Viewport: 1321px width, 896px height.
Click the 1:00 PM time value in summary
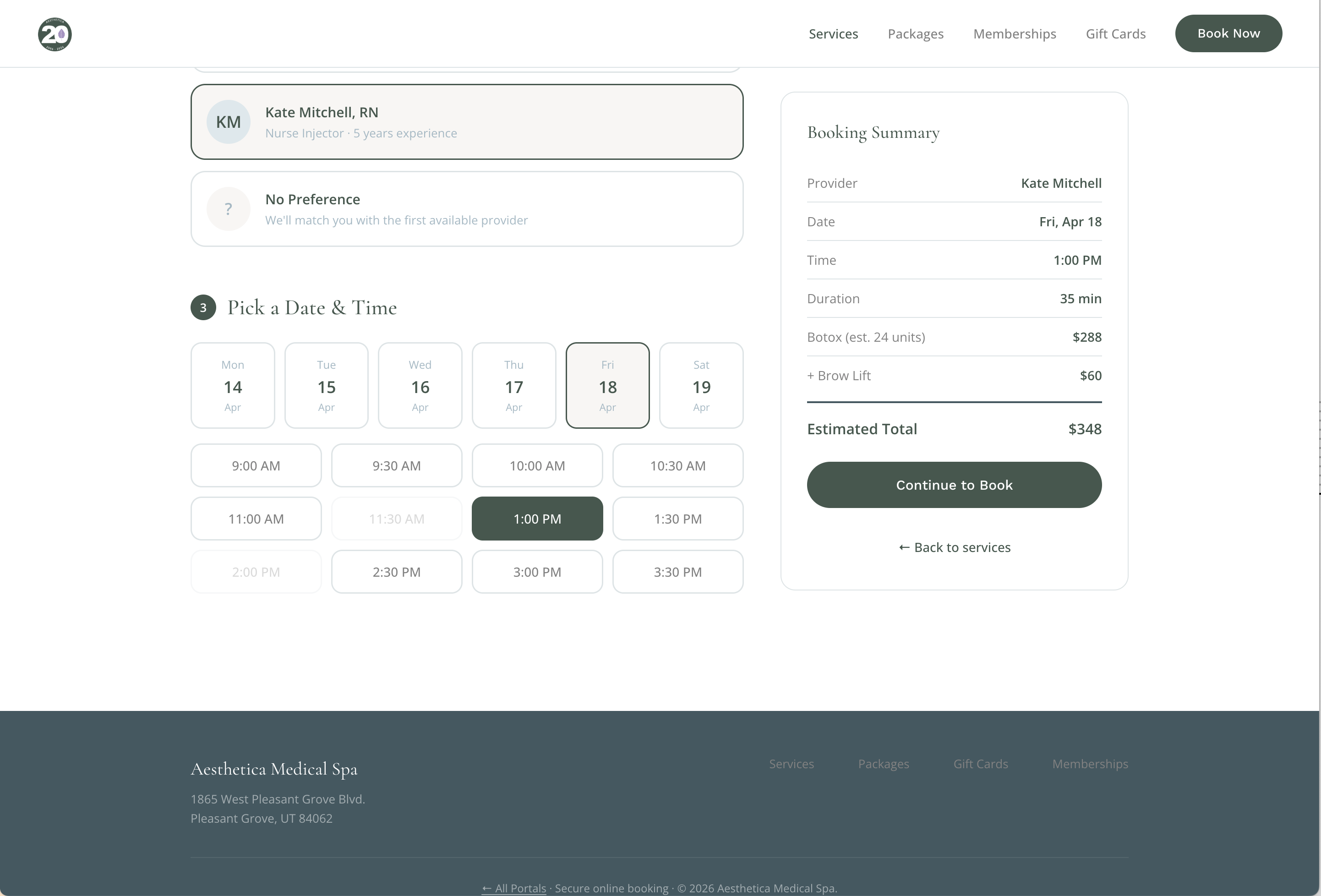coord(1077,260)
